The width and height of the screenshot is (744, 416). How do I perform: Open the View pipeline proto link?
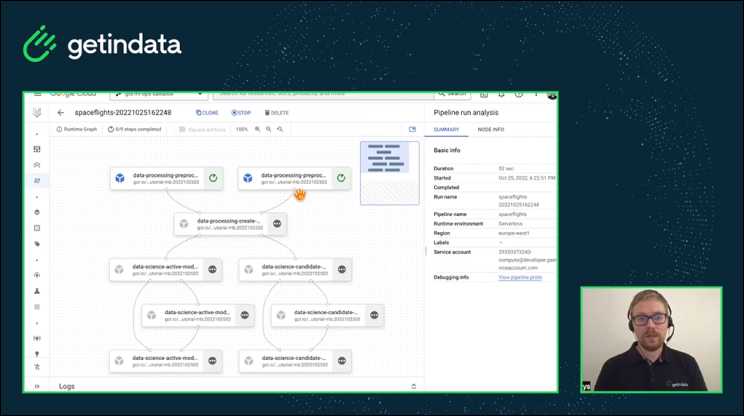pyautogui.click(x=520, y=277)
